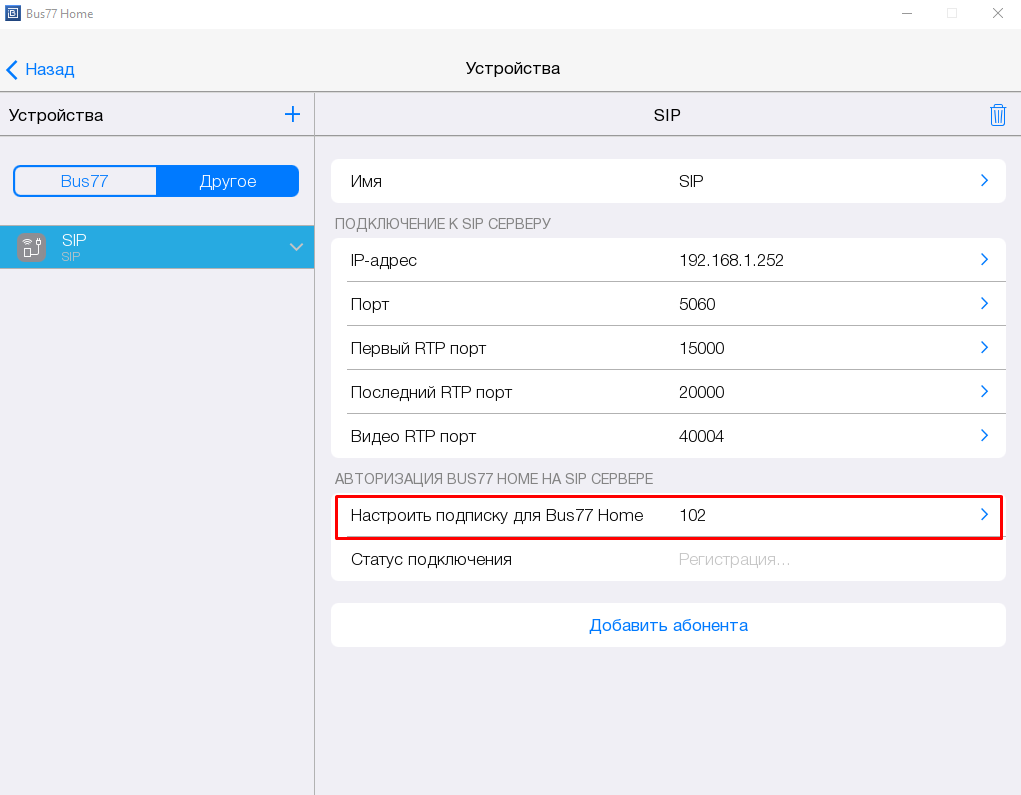
Task: Click the chevron beside subscription 102
Action: (x=984, y=515)
